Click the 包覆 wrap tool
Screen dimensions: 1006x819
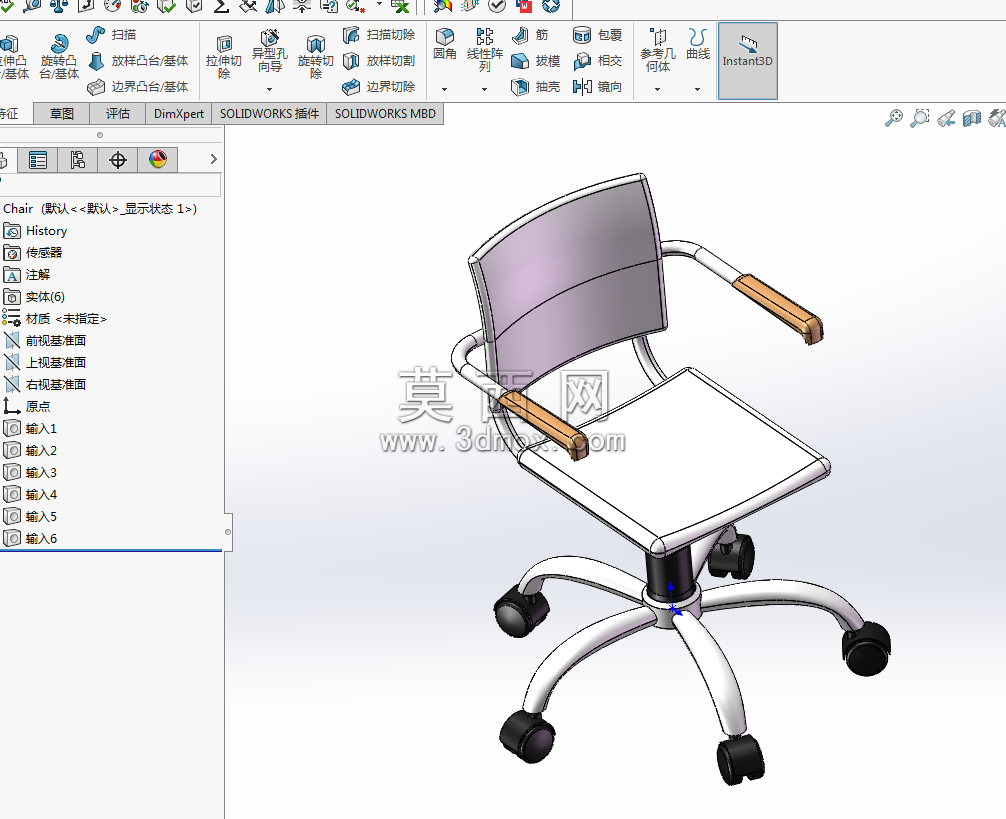pos(597,35)
